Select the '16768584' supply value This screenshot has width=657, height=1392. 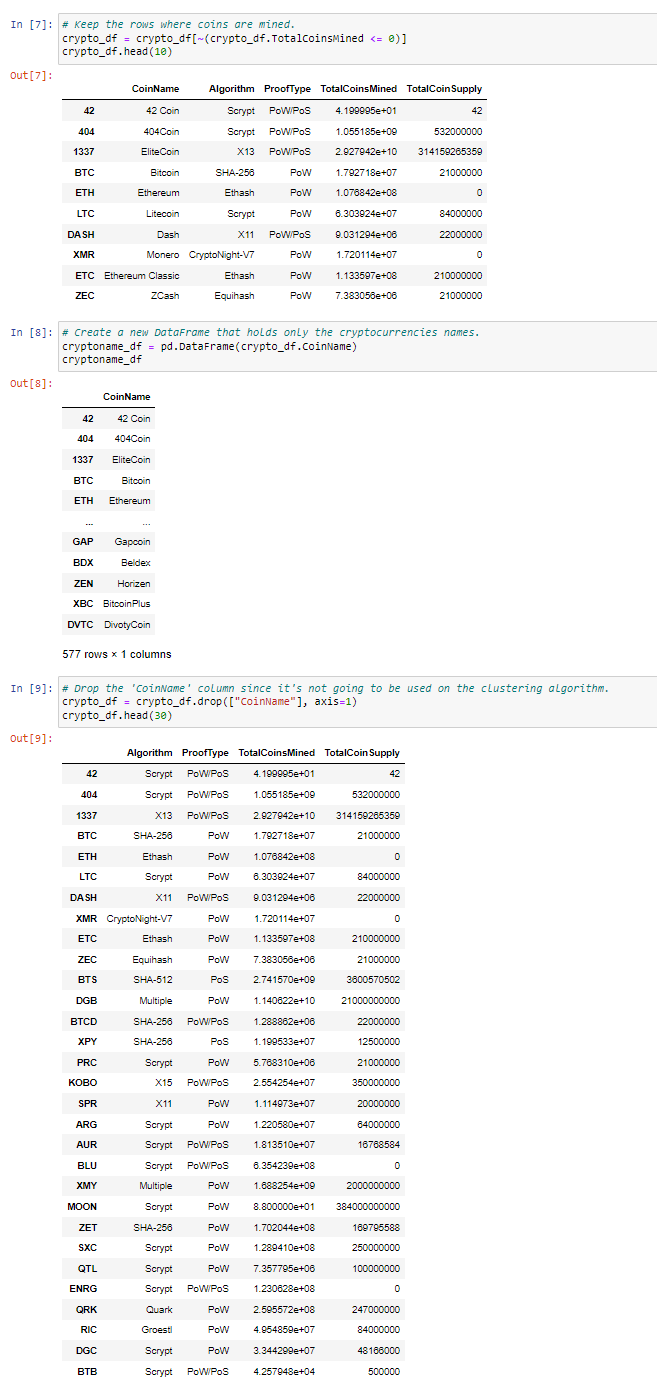378,1145
